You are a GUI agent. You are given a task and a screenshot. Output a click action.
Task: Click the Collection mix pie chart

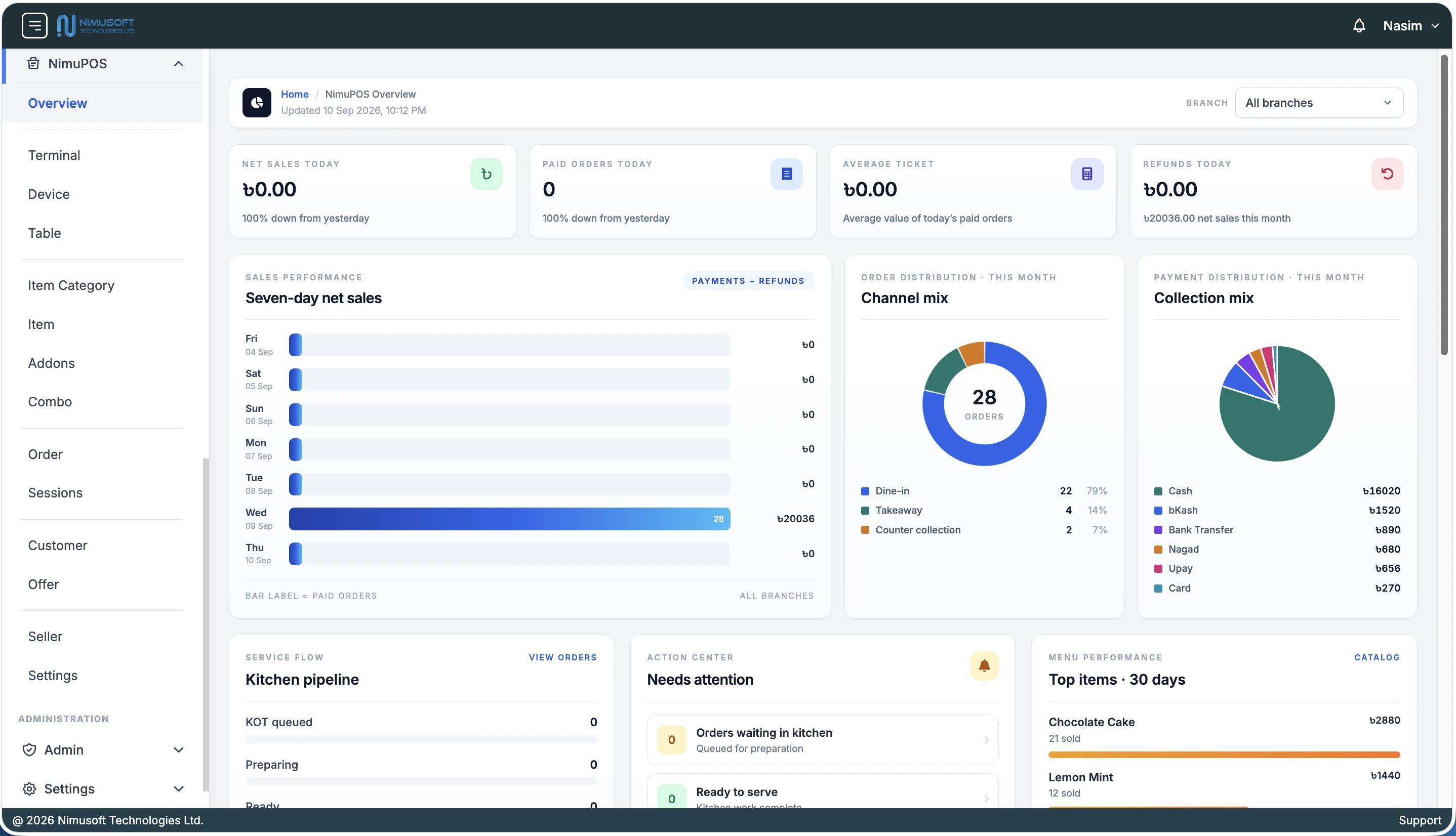click(1277, 404)
